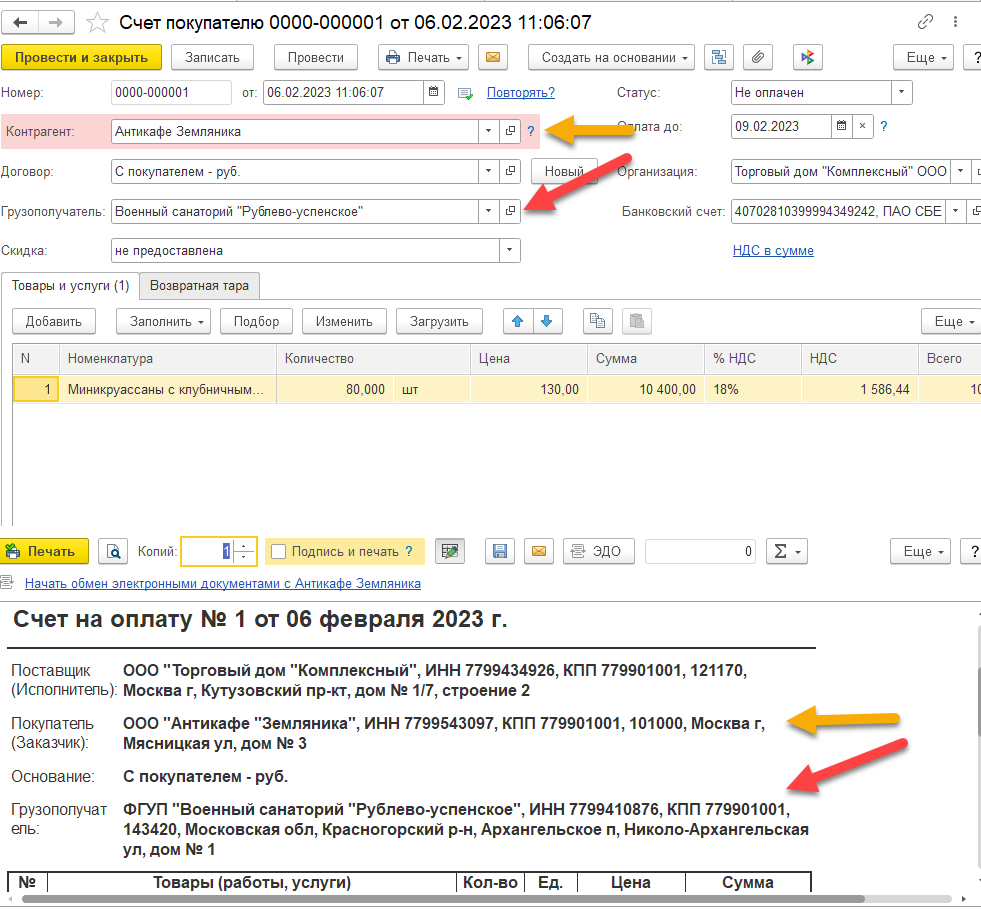This screenshot has width=981, height=909.
Task: Open help question mark next to Контрагент
Action: click(x=531, y=131)
